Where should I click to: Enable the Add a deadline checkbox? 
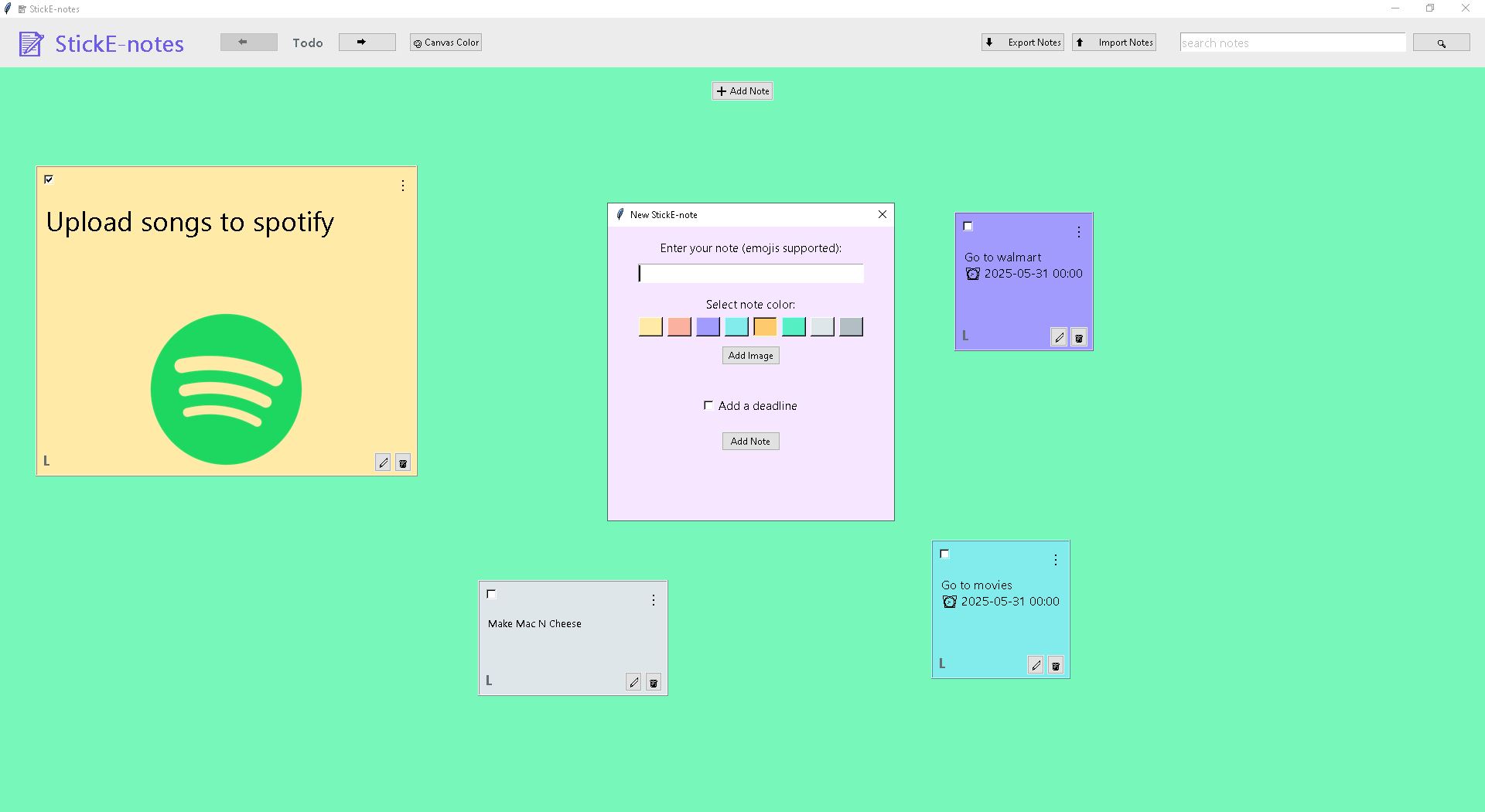(708, 405)
